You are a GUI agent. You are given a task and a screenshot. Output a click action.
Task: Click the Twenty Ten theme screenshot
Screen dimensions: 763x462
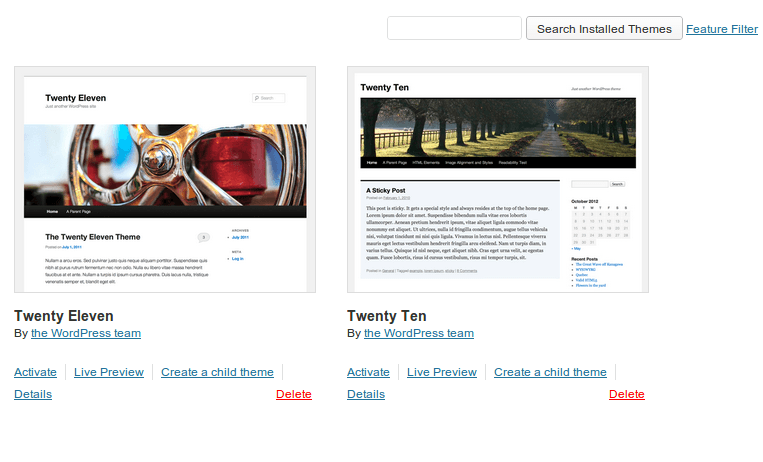coord(498,180)
